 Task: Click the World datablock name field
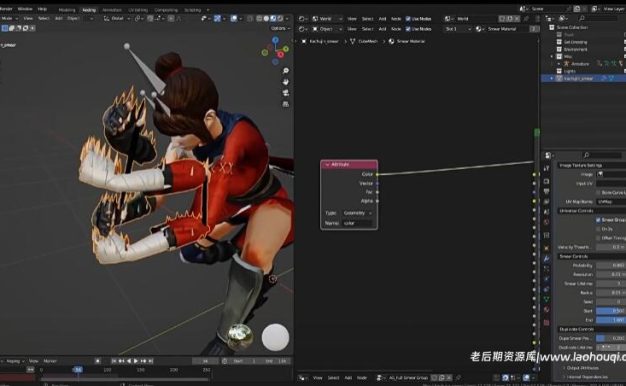[477, 19]
